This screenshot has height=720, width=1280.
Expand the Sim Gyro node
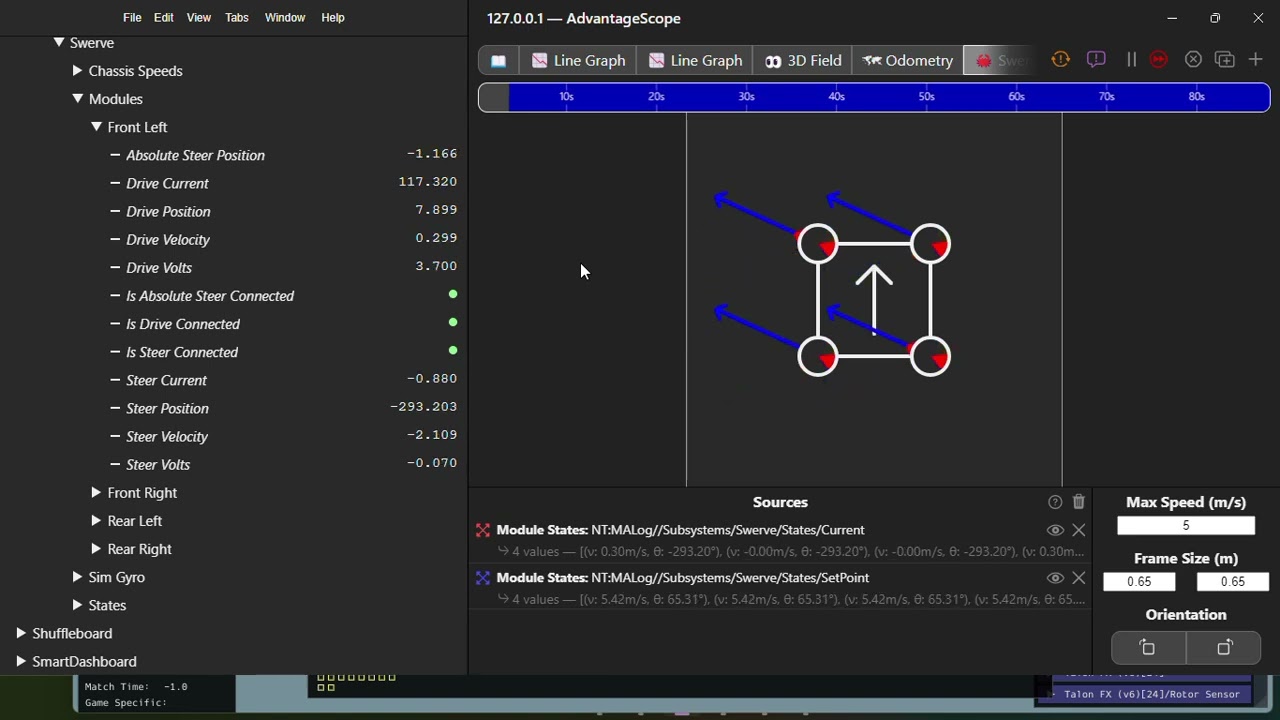pos(78,577)
